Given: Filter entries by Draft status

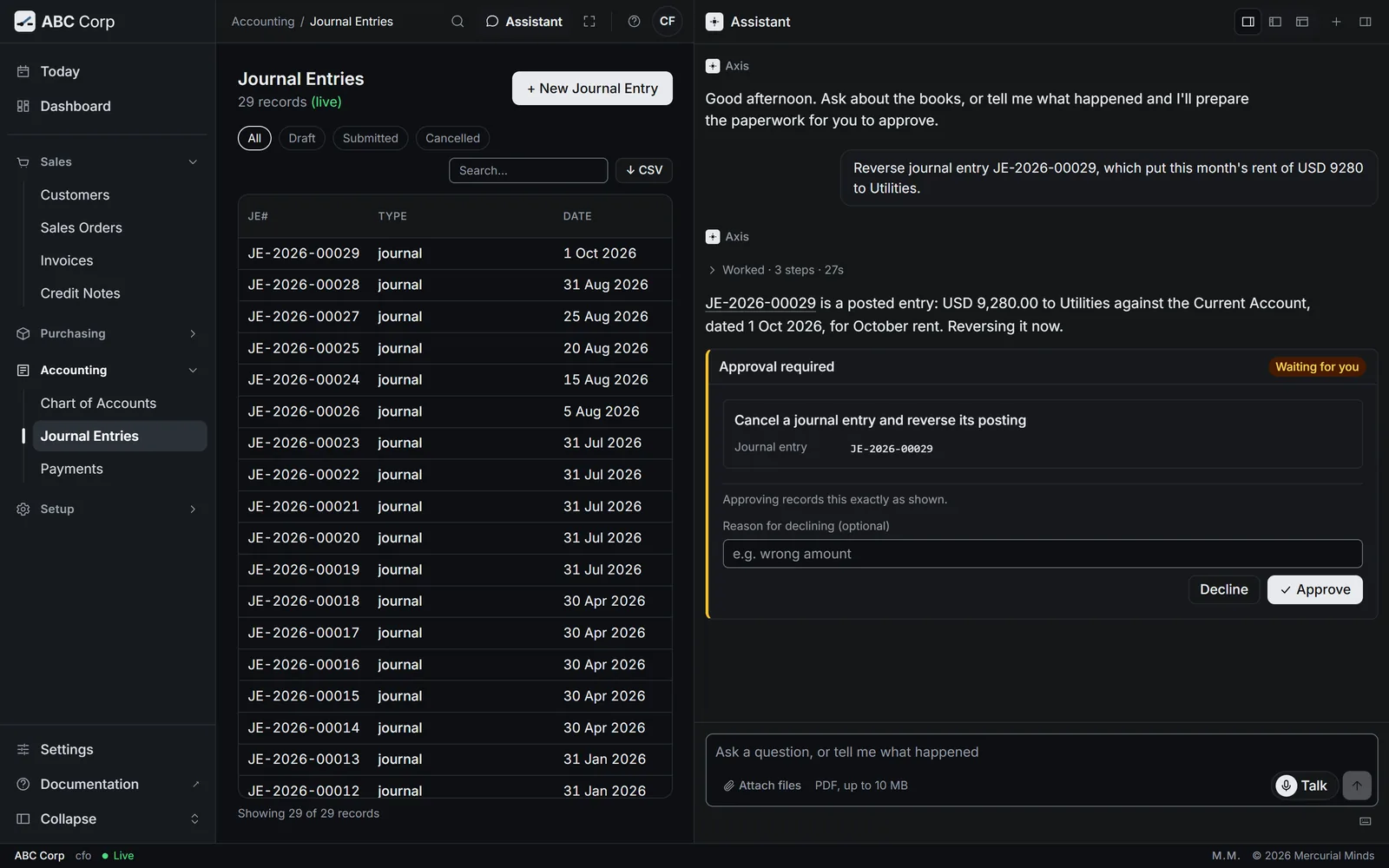Looking at the screenshot, I should [302, 138].
